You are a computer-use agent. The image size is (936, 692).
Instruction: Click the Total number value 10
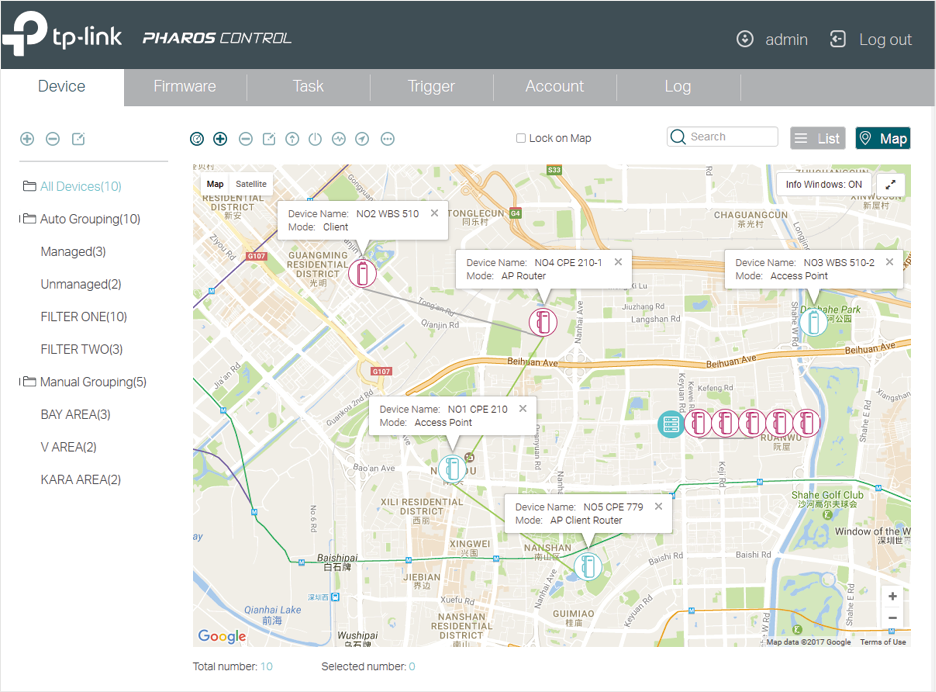coord(266,666)
